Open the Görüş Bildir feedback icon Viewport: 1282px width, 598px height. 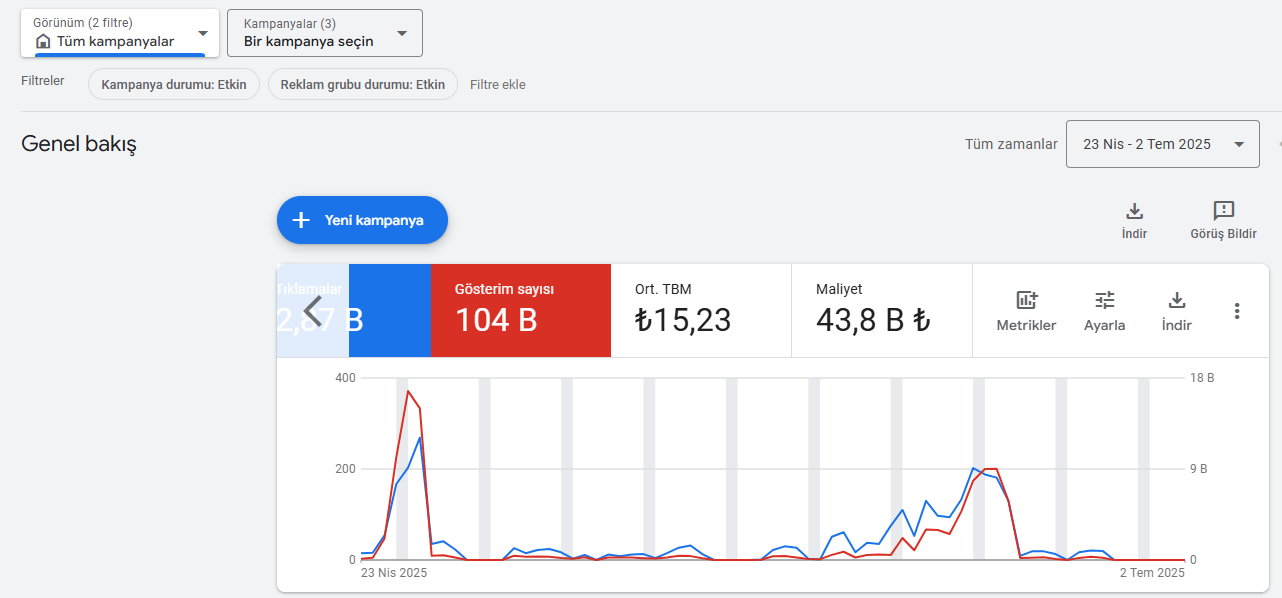coord(1223,211)
